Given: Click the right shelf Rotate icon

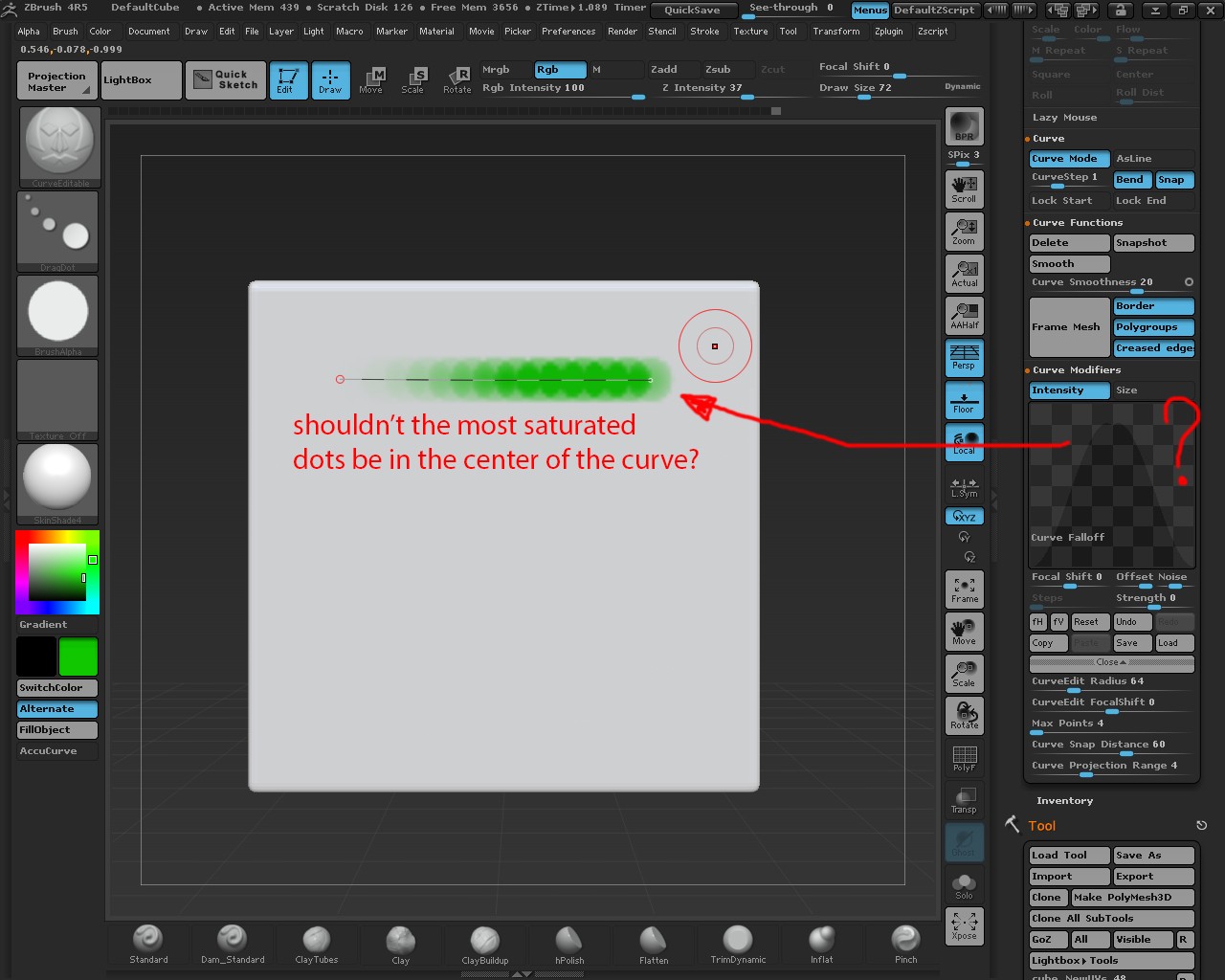Looking at the screenshot, I should point(964,716).
